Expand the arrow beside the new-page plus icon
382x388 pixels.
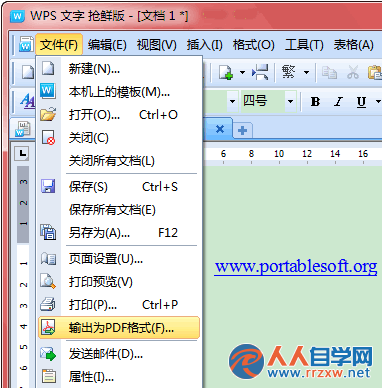coord(242,72)
